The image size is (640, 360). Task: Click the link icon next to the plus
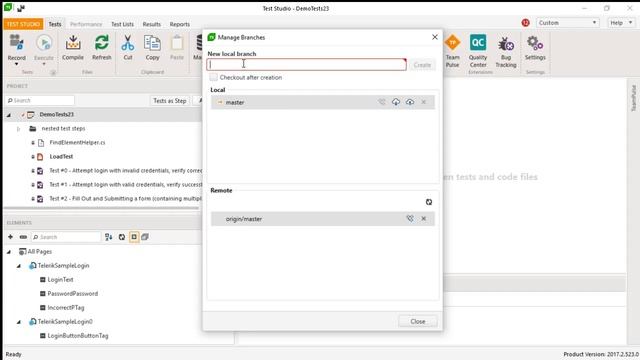[23, 237]
